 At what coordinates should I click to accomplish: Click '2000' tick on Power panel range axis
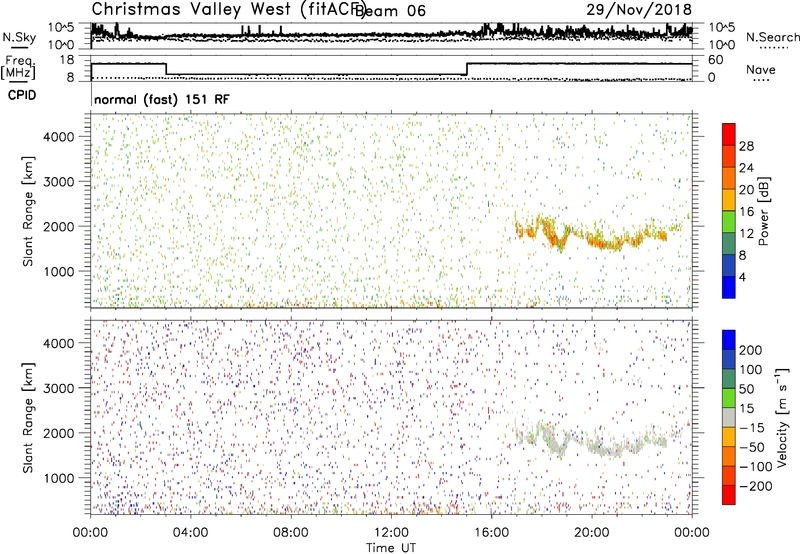pyautogui.click(x=59, y=226)
